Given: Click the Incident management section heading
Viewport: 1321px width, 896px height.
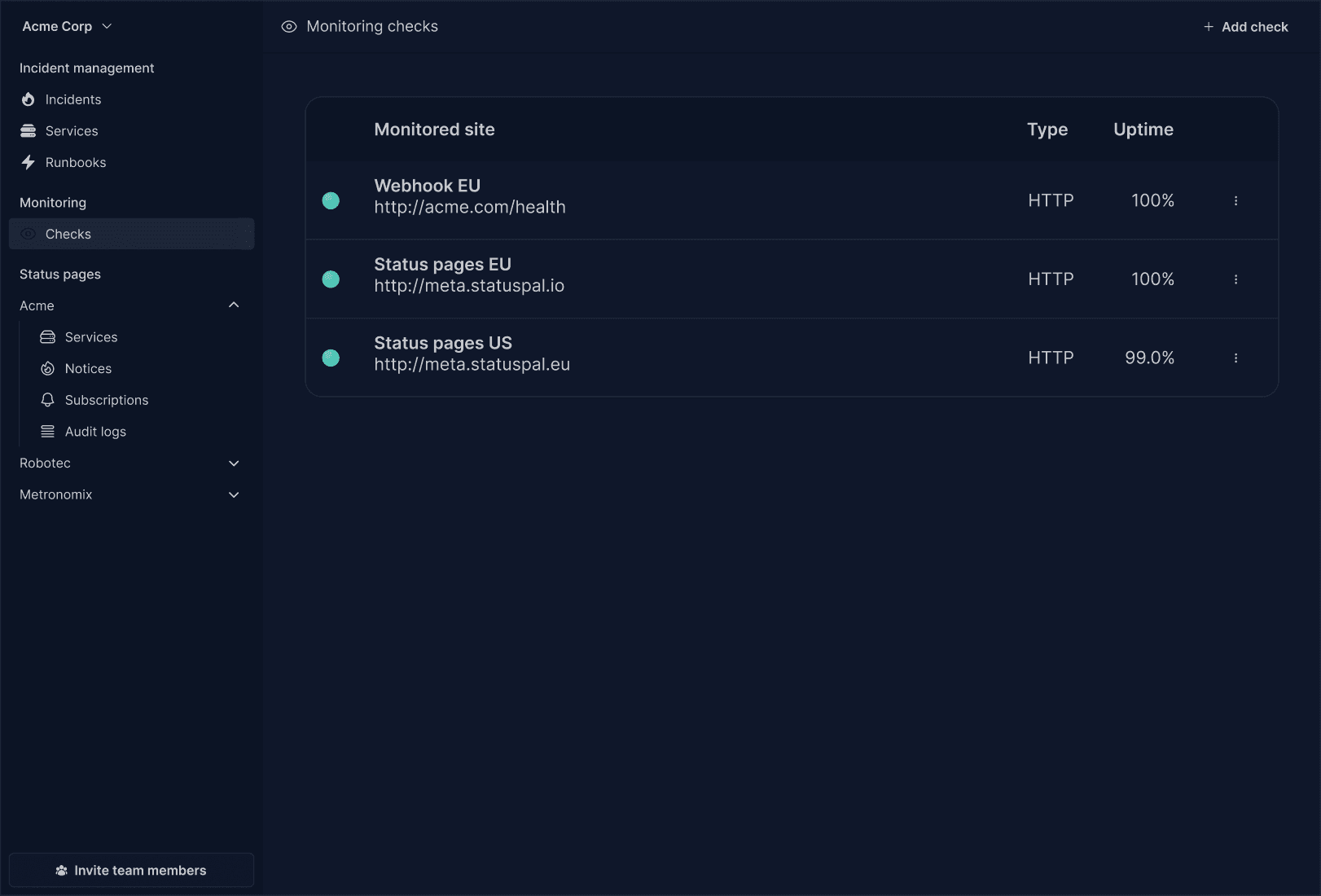Looking at the screenshot, I should pyautogui.click(x=86, y=68).
